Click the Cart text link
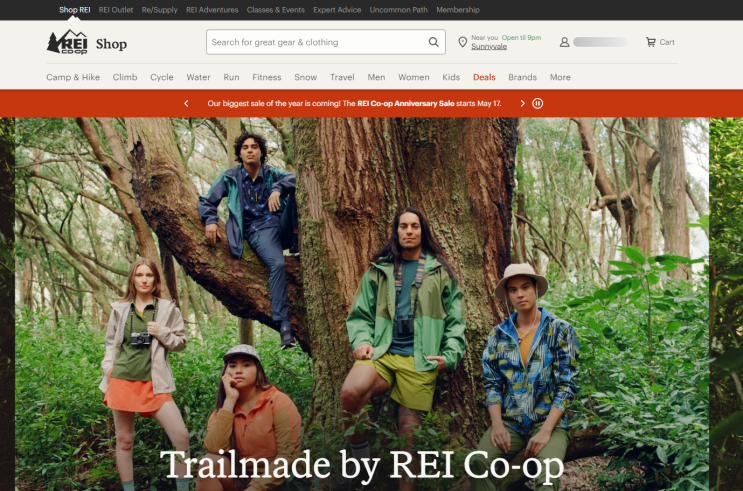 (667, 42)
